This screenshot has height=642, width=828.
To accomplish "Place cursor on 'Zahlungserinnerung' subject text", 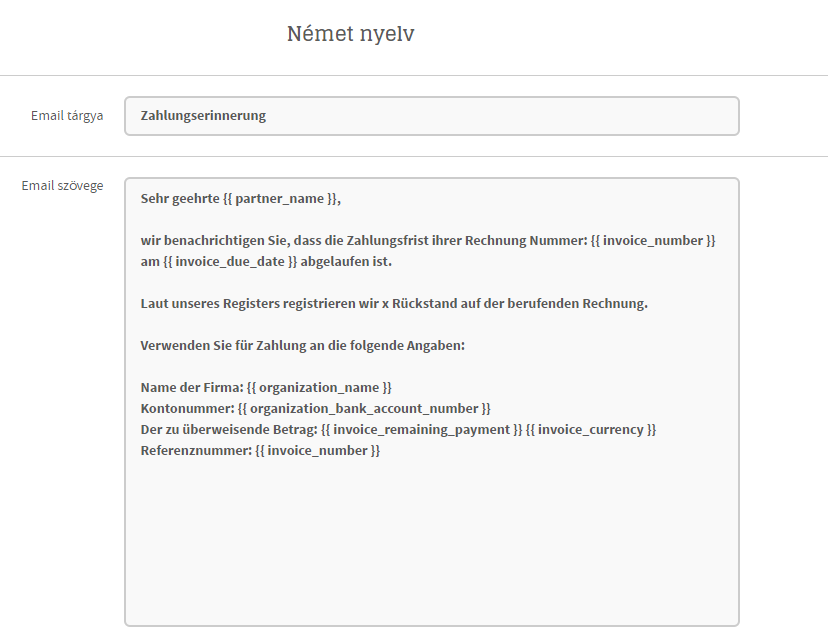I will (203, 116).
